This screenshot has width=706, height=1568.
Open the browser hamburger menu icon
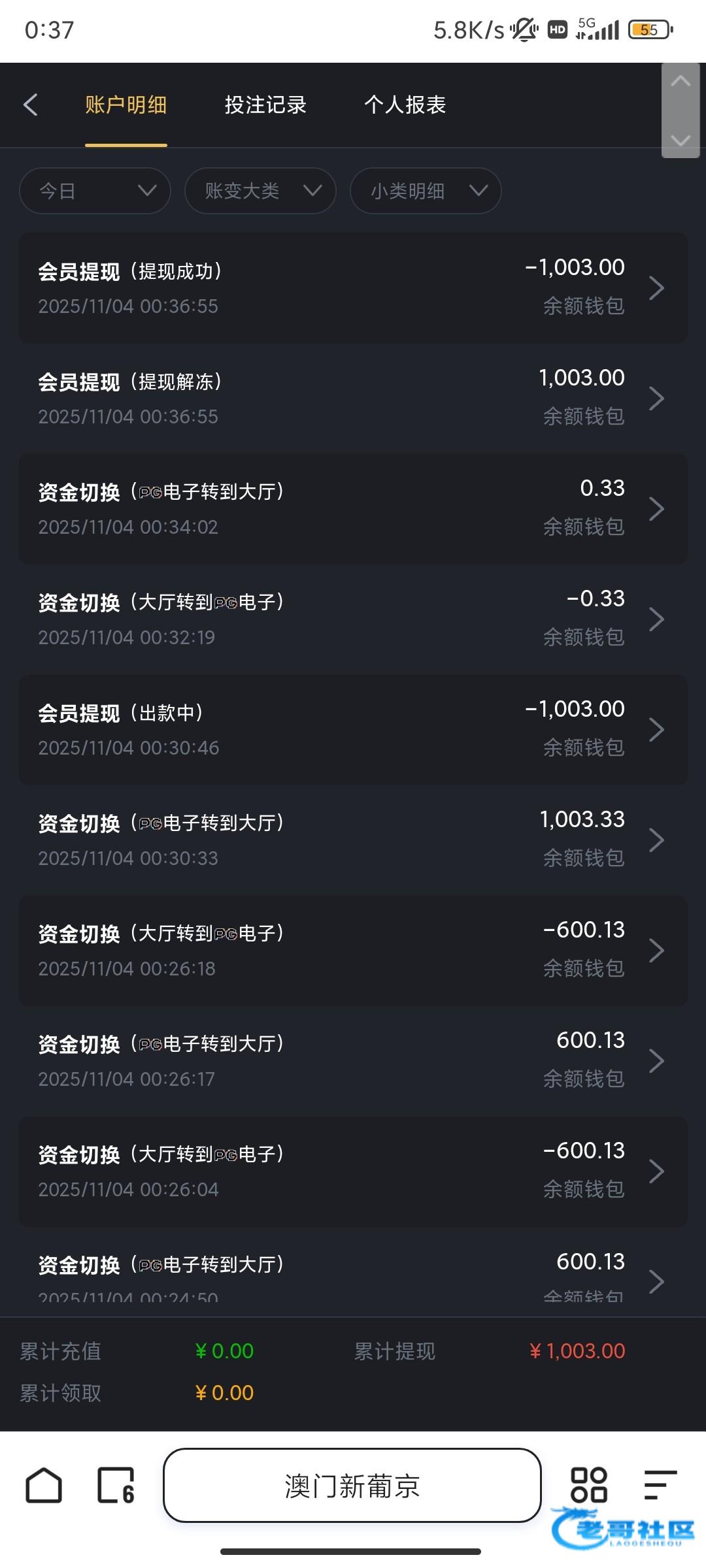pyautogui.click(x=660, y=1486)
